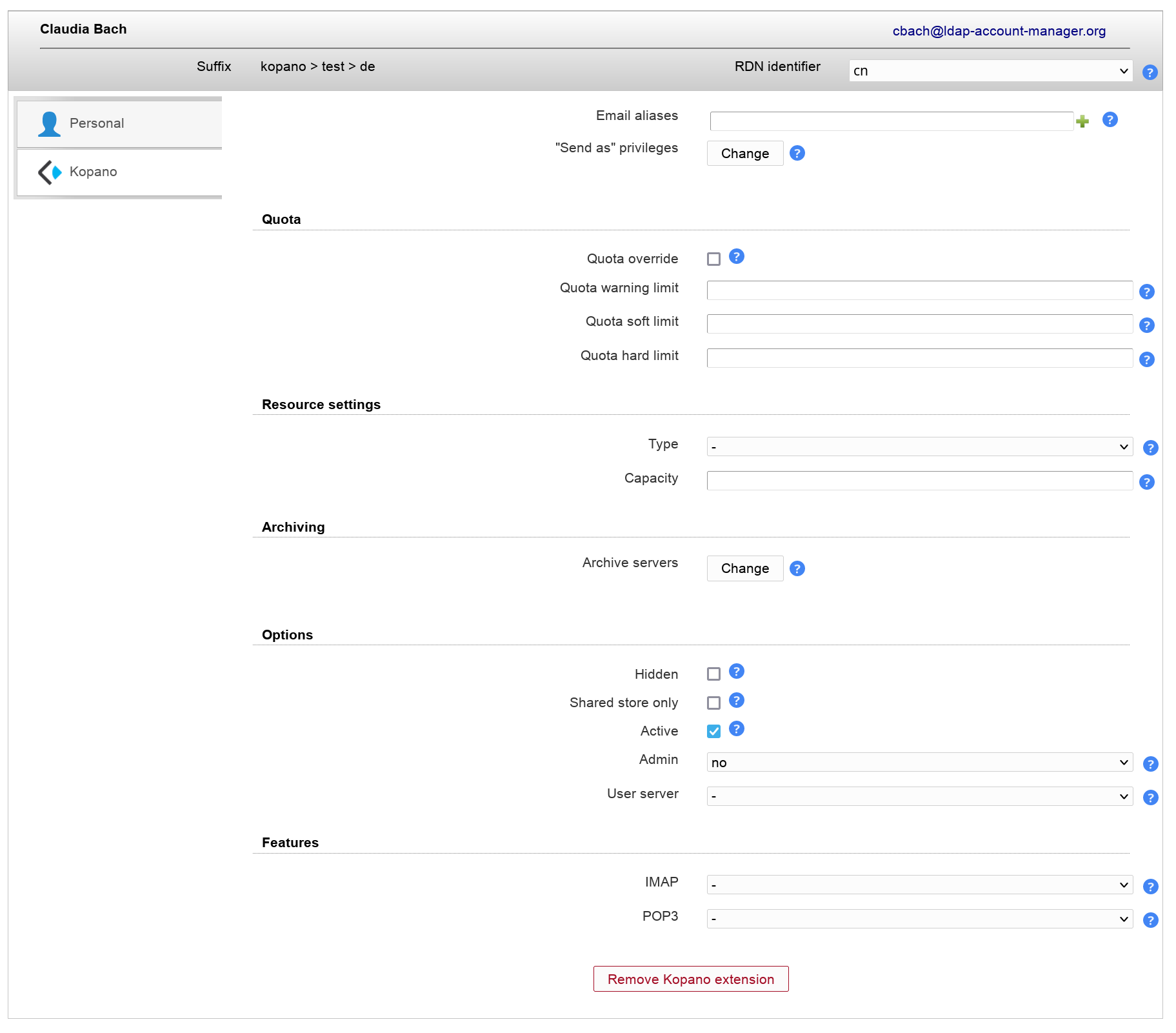The image size is (1176, 1033).
Task: Show help for Archive servers
Action: click(797, 568)
